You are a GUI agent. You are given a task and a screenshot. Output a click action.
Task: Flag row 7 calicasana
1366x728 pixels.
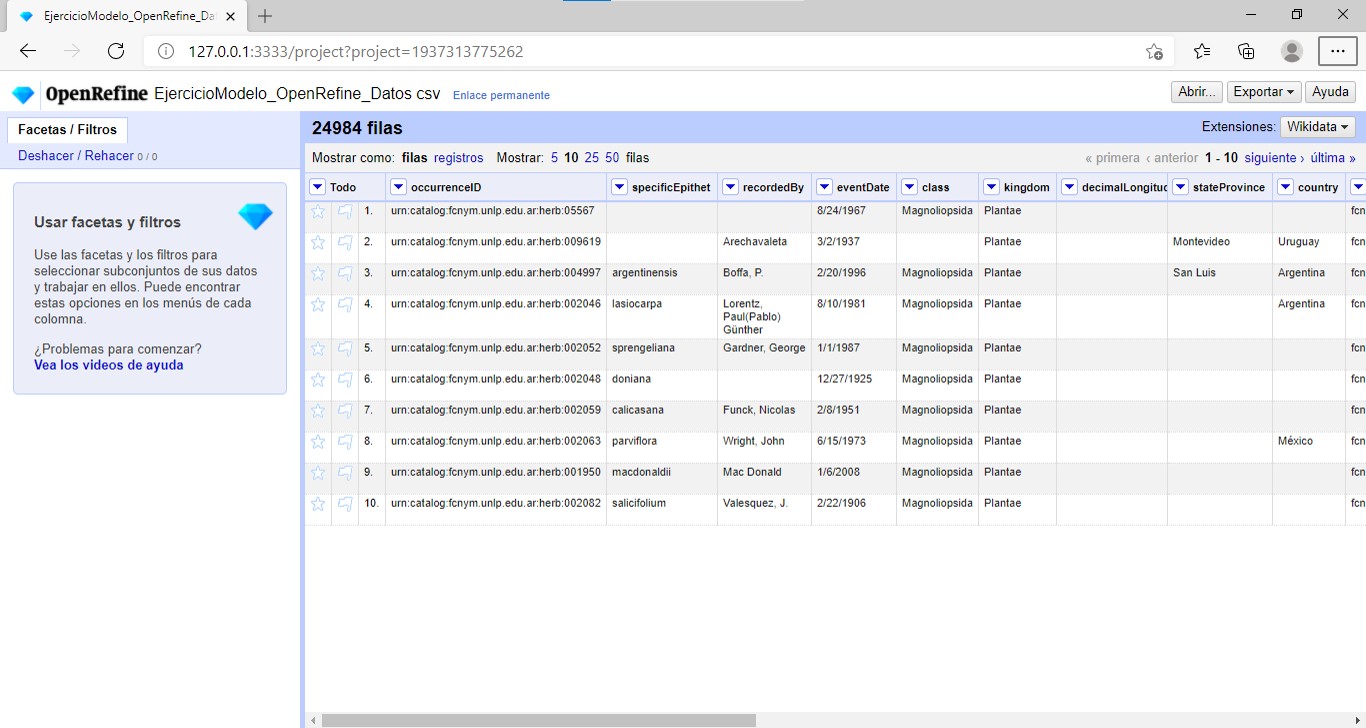[345, 410]
